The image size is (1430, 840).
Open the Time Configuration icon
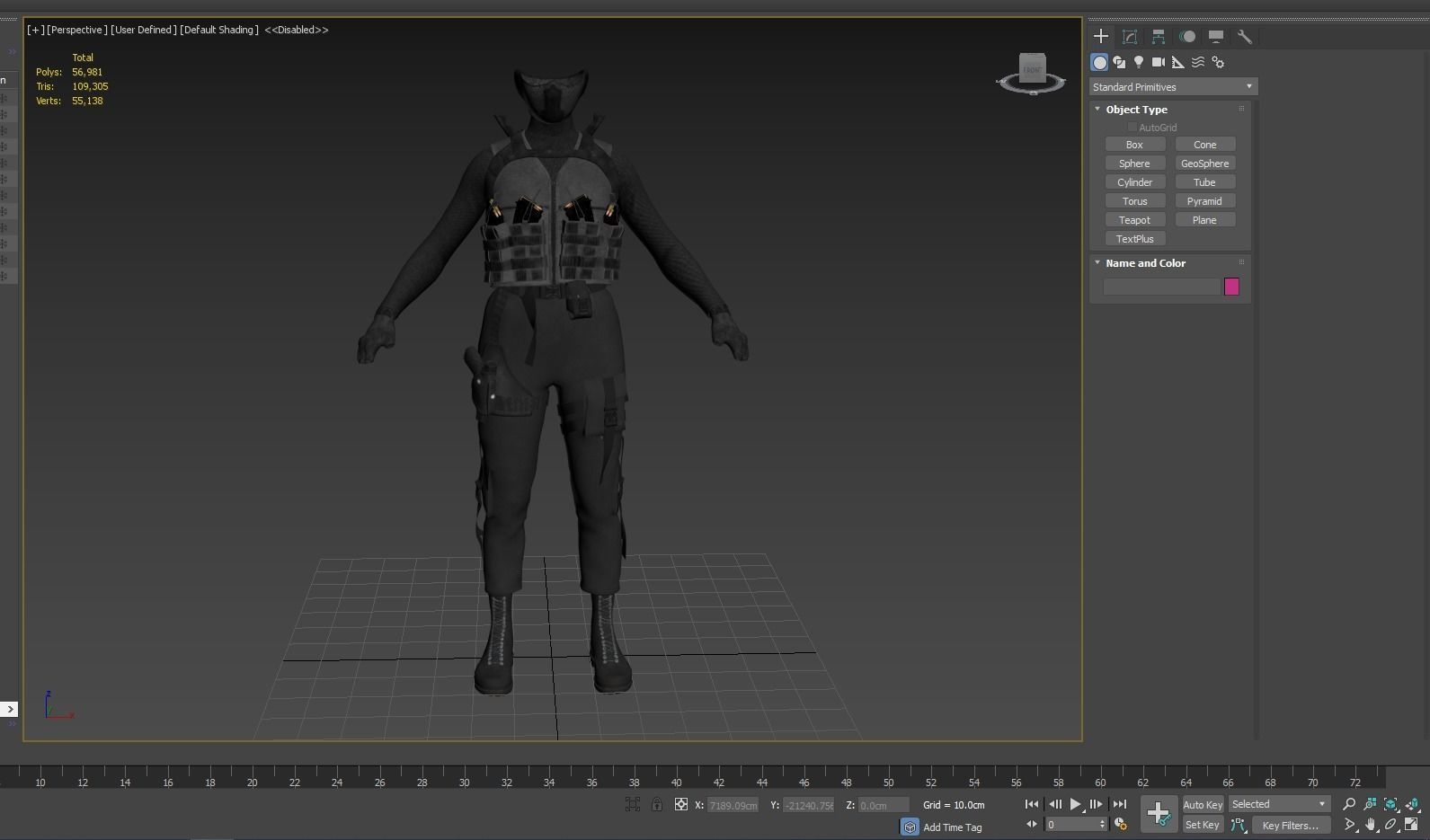pos(1121,824)
